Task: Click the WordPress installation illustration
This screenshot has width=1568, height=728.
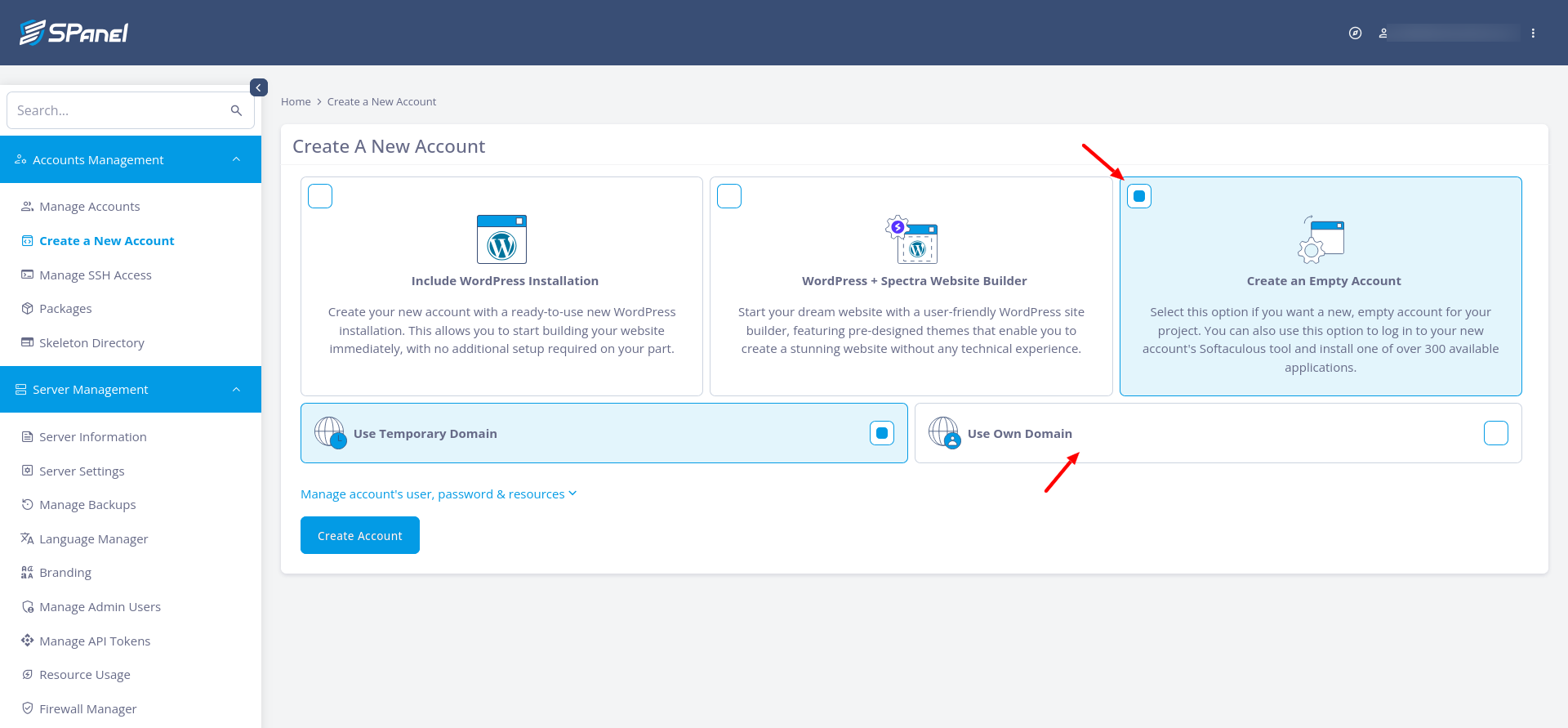Action: pos(501,239)
